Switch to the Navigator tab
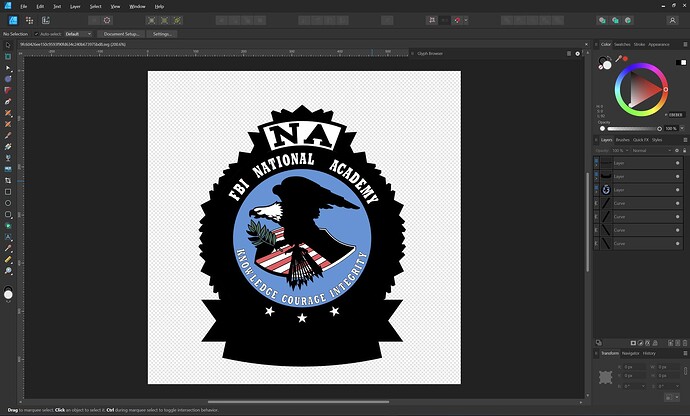Image resolution: width=690 pixels, height=416 pixels. pos(631,353)
